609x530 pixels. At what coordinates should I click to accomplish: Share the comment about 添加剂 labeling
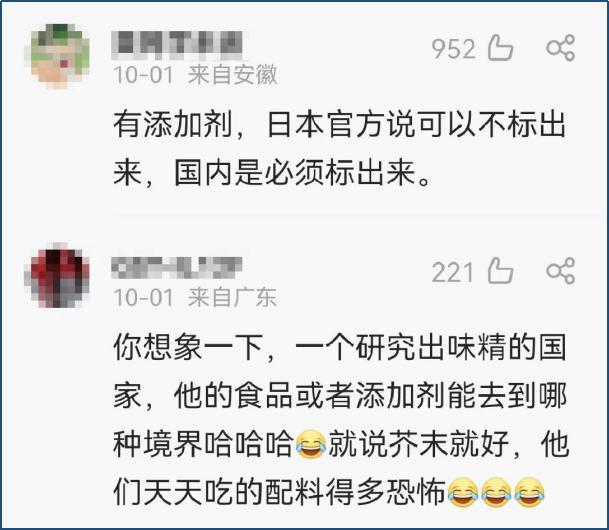[560, 48]
